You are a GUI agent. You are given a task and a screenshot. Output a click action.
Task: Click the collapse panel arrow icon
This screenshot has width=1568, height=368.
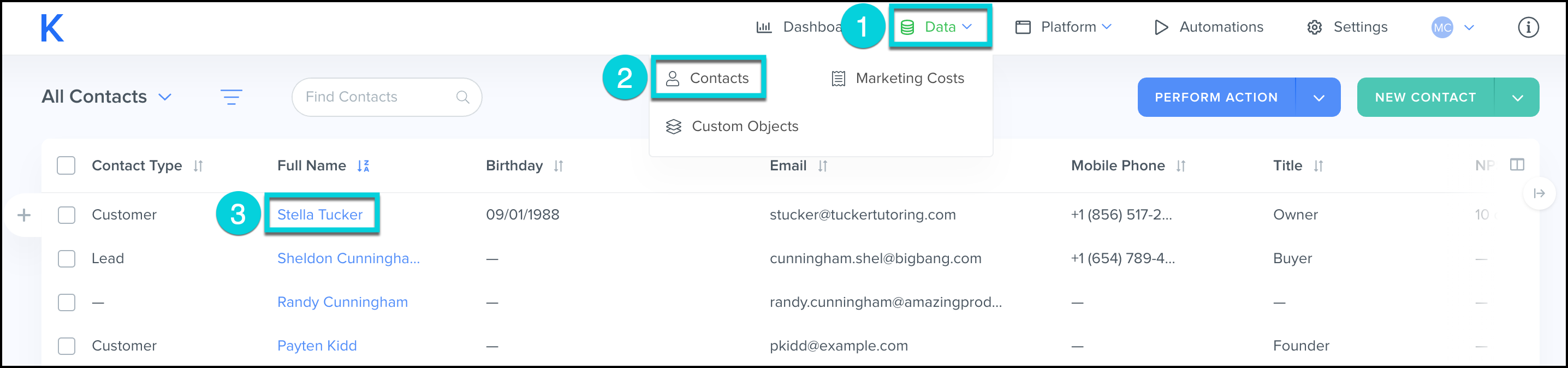pos(1539,193)
